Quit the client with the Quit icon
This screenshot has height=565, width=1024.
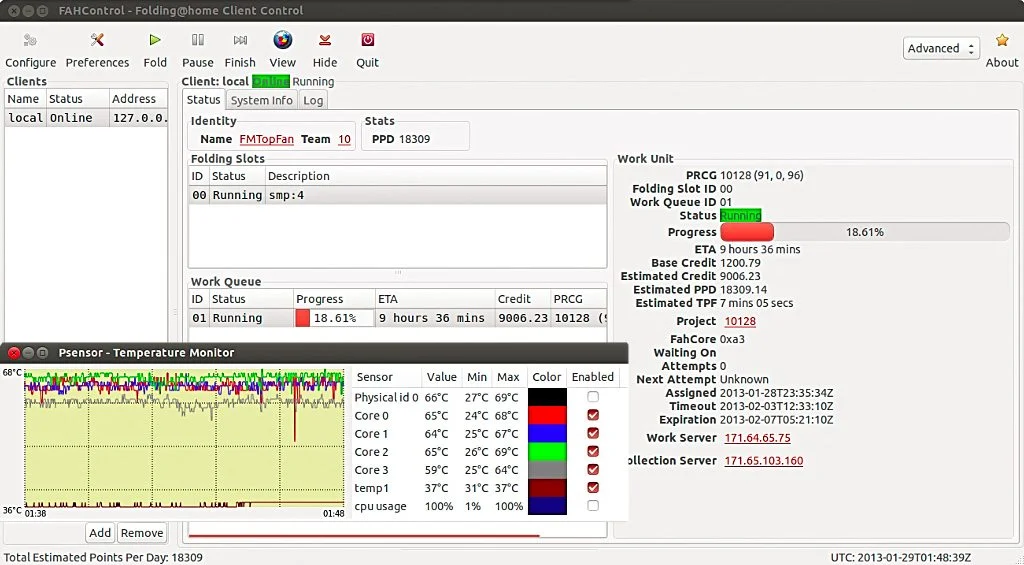click(x=368, y=40)
